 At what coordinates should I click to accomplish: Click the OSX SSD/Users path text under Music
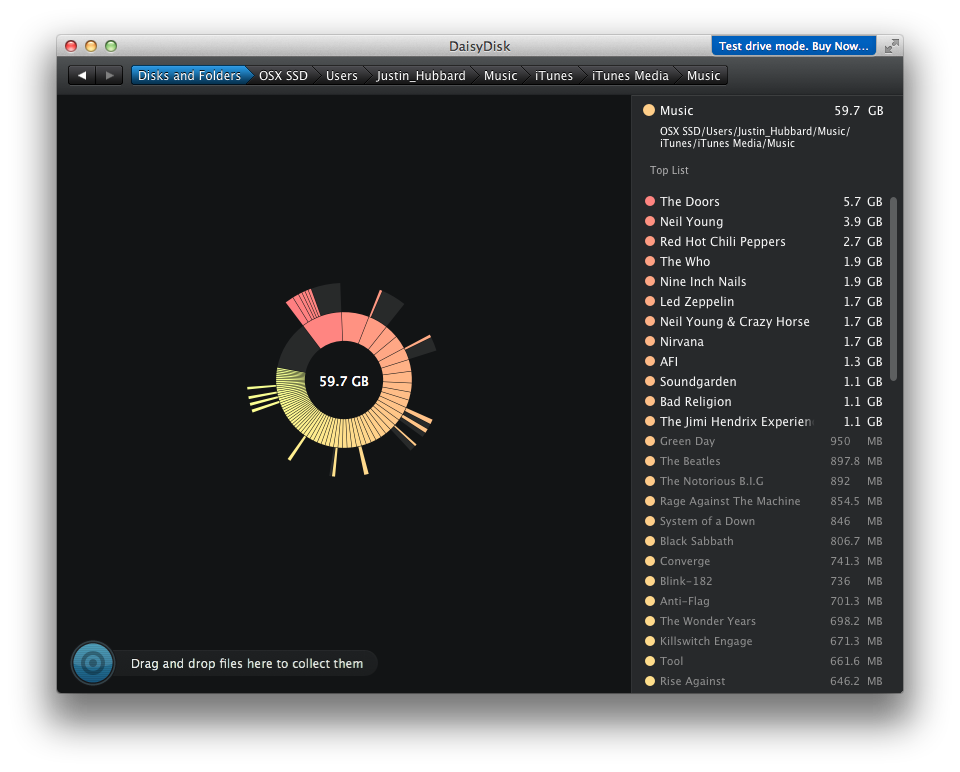754,137
